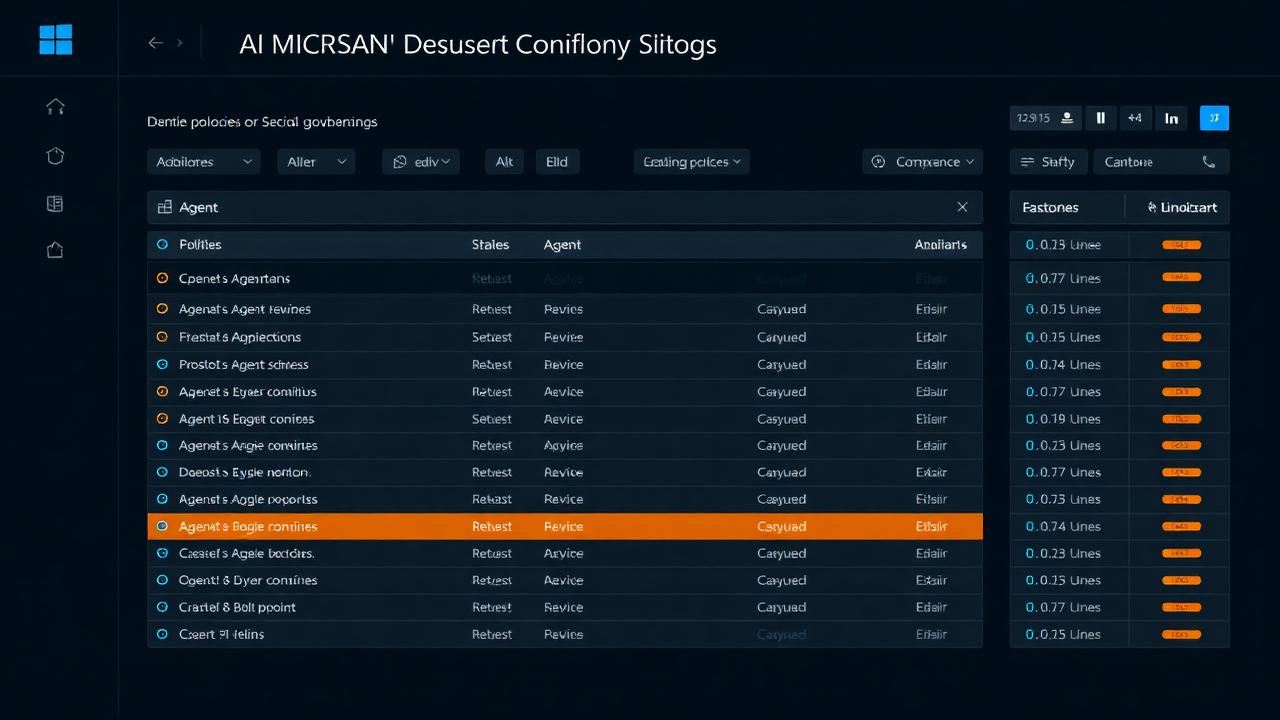This screenshot has height=720, width=1280.
Task: Open the Windows logo start button
Action: [x=56, y=40]
